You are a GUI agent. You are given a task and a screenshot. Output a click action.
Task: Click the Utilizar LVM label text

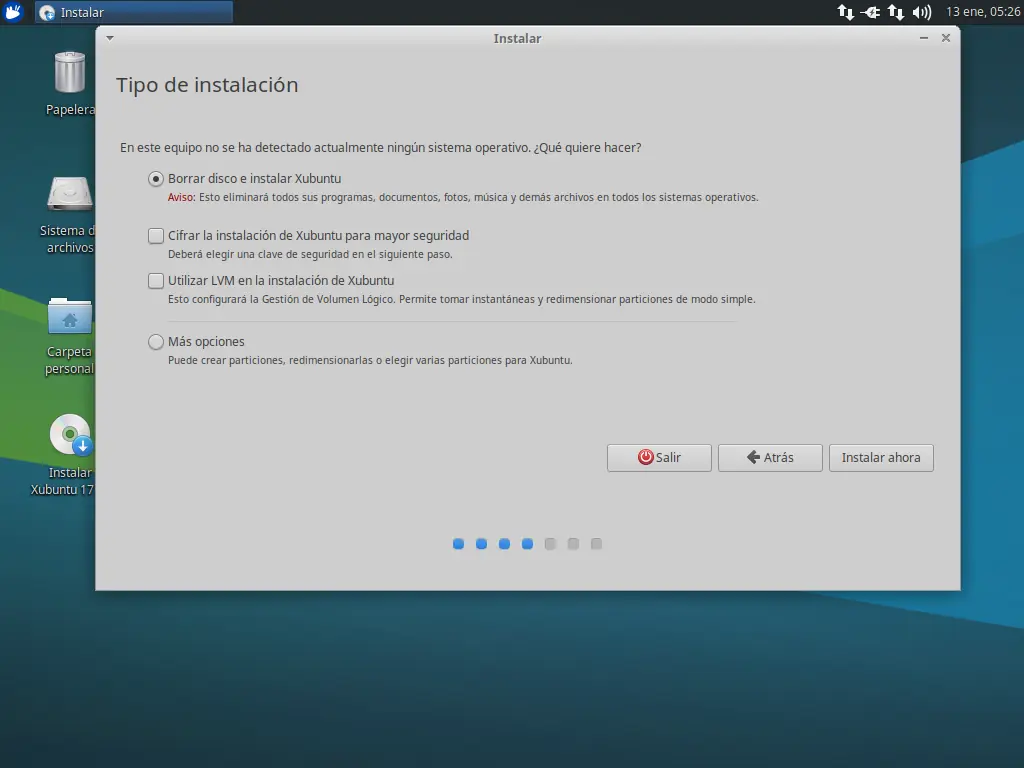[281, 281]
